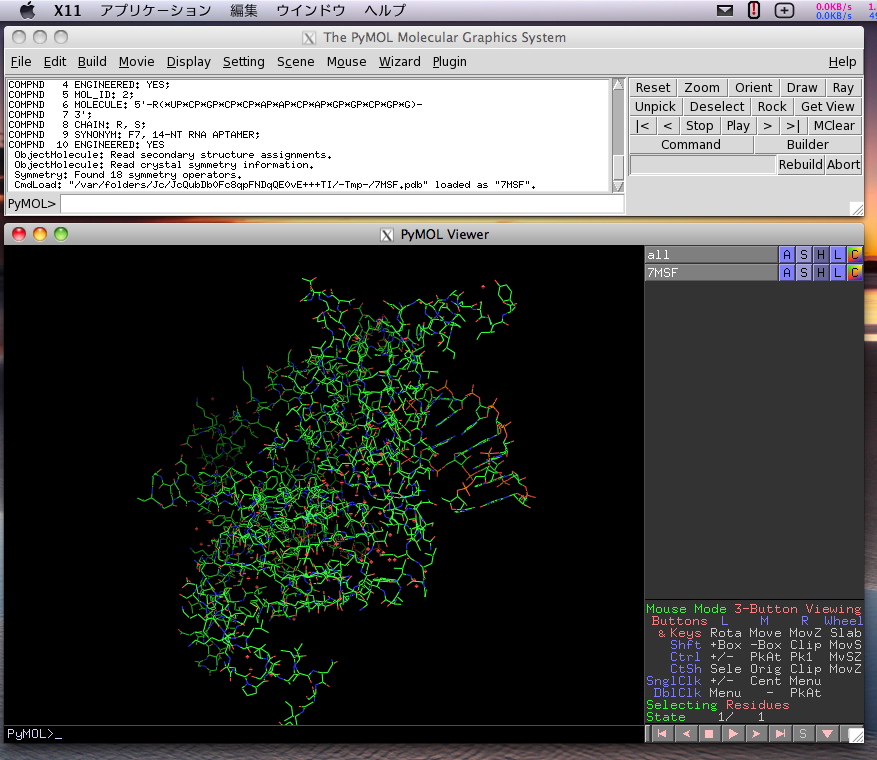877x760 pixels.
Task: Click Mouse Mode 3-Button Viewing text
Action: point(753,608)
